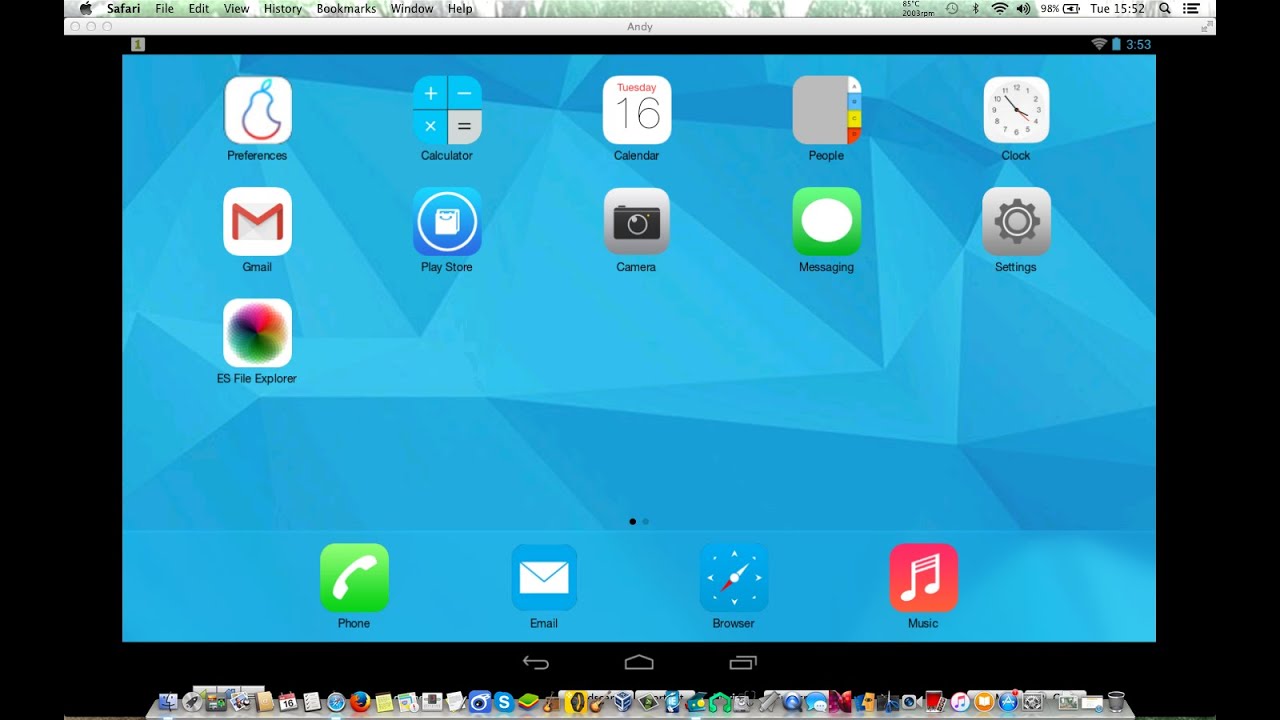Launch the Clock app
The image size is (1280, 720).
pos(1016,110)
